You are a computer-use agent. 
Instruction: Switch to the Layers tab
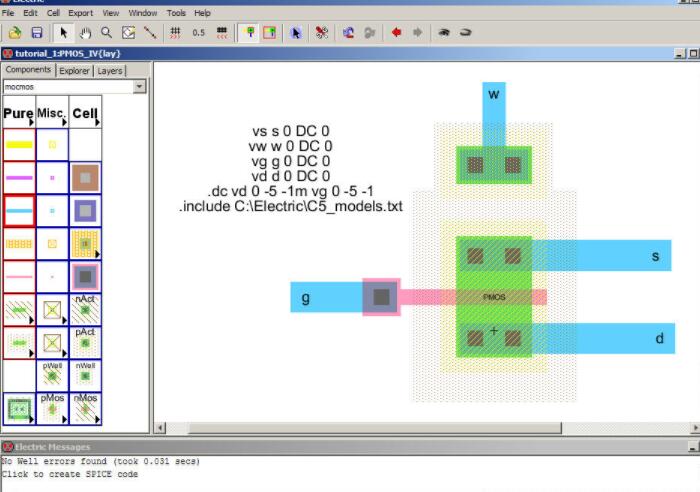click(x=110, y=71)
